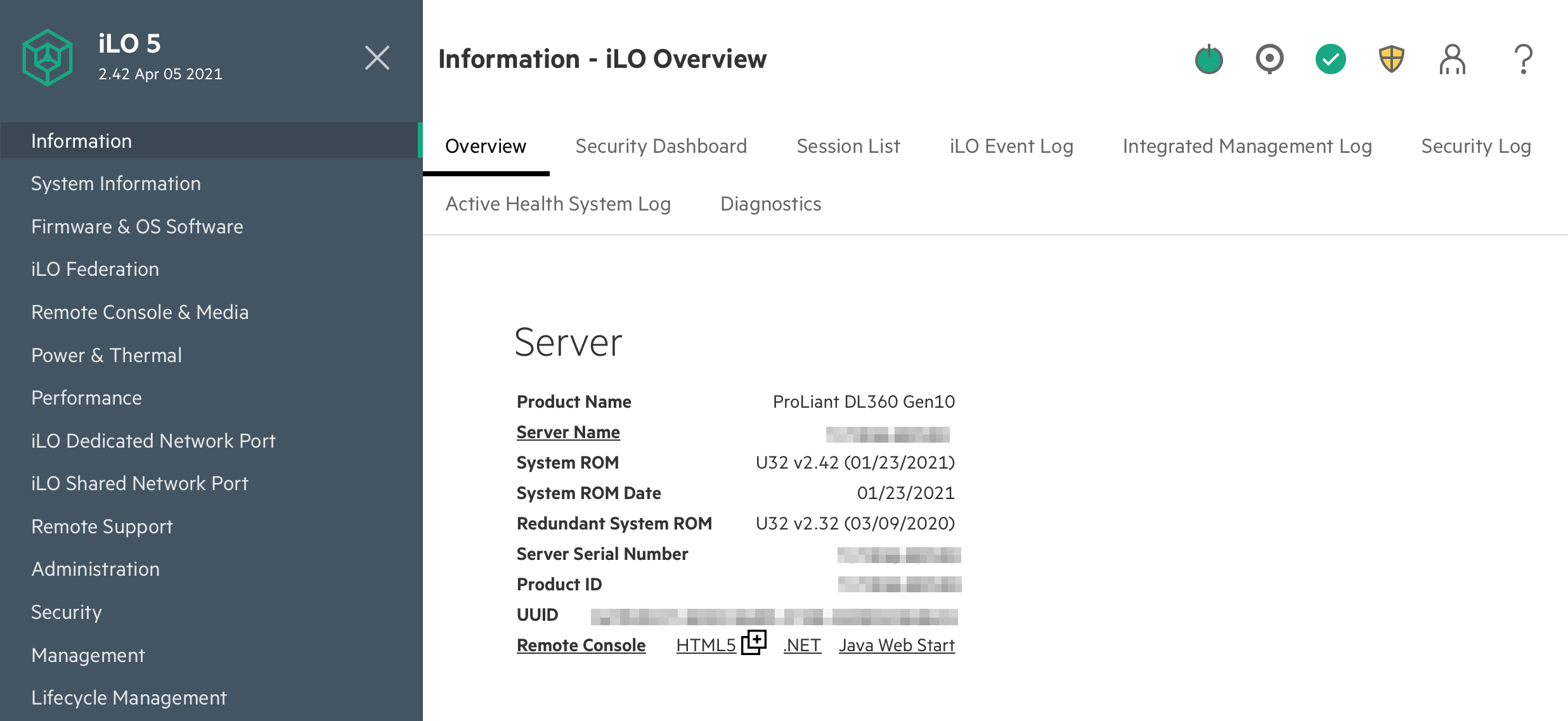Launch the .NET remote console link
Screen dimensions: 1568x721
pyautogui.click(x=802, y=646)
